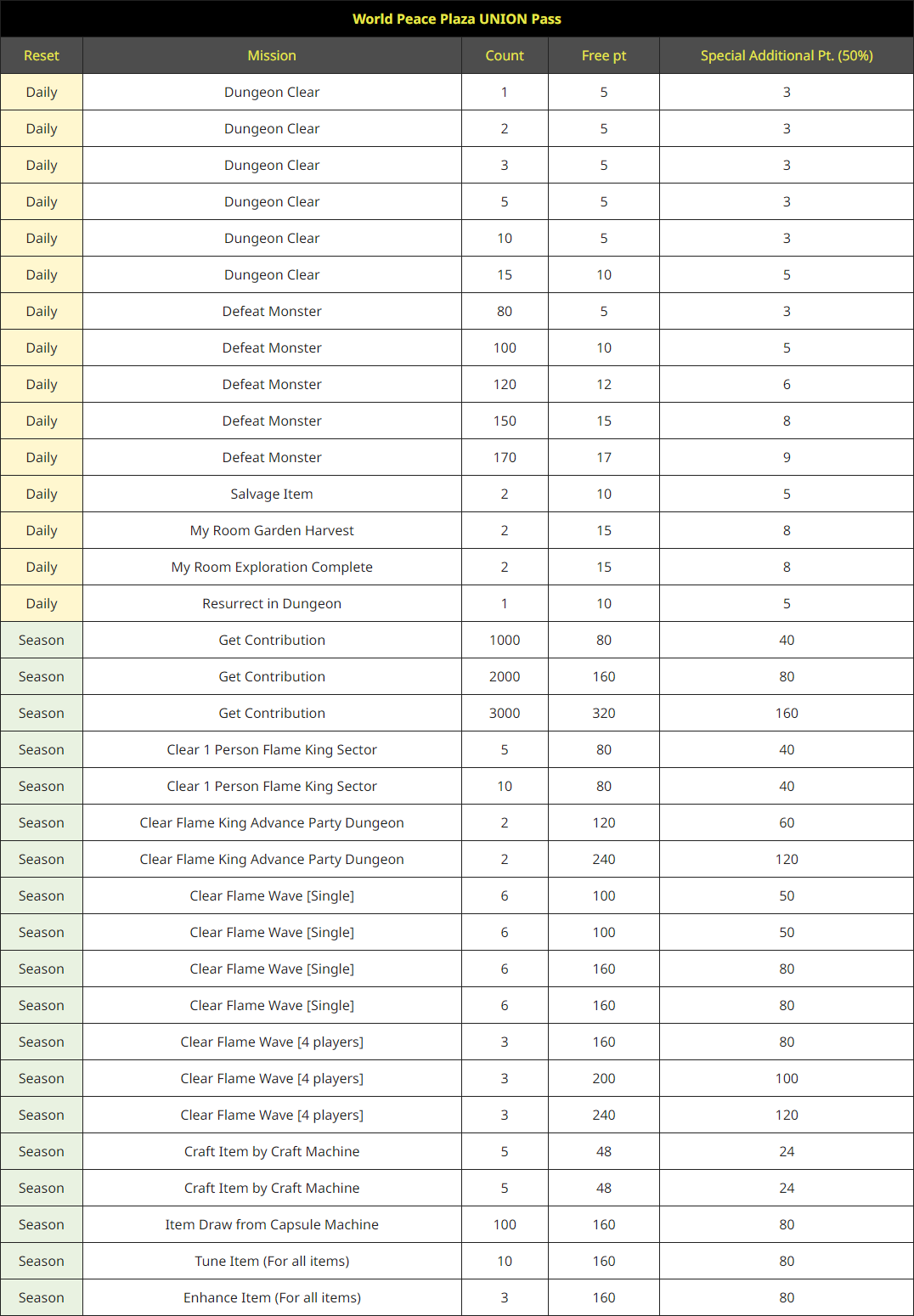The width and height of the screenshot is (914, 1316).
Task: Select the 'Mission' column header
Action: [272, 55]
